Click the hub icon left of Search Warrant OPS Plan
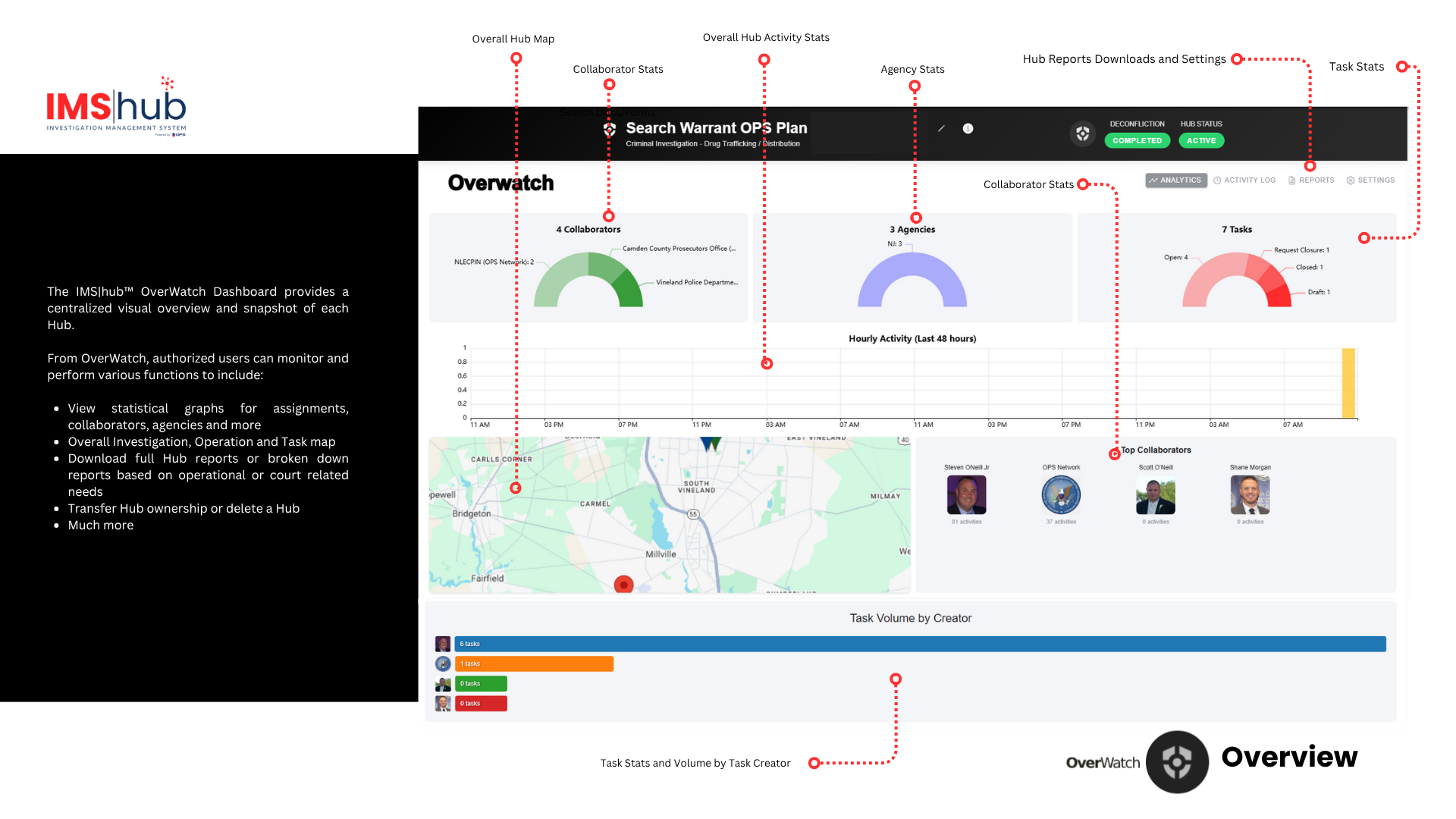Screen dimensions: 1456x819 click(x=610, y=130)
